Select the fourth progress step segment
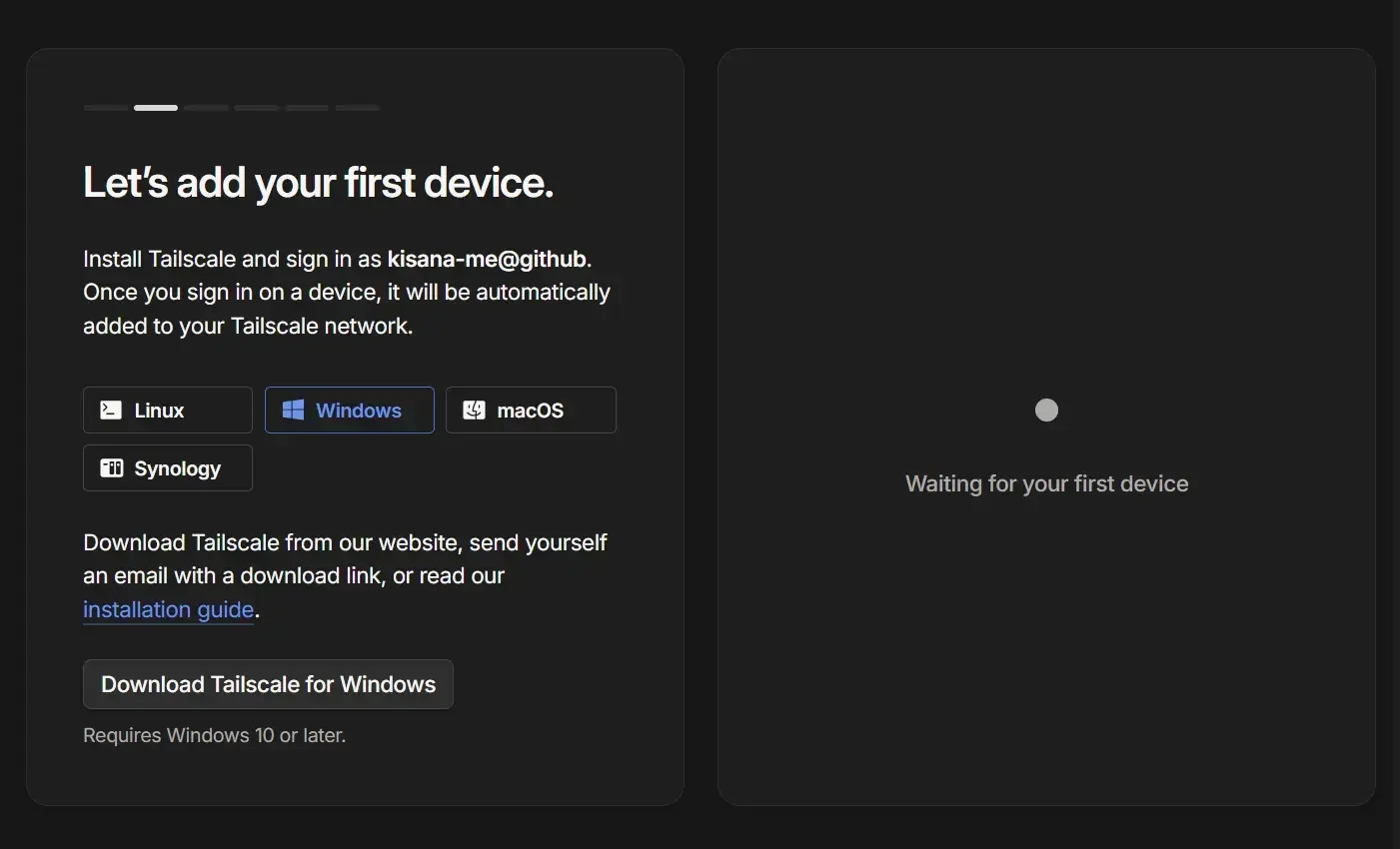 click(x=257, y=108)
